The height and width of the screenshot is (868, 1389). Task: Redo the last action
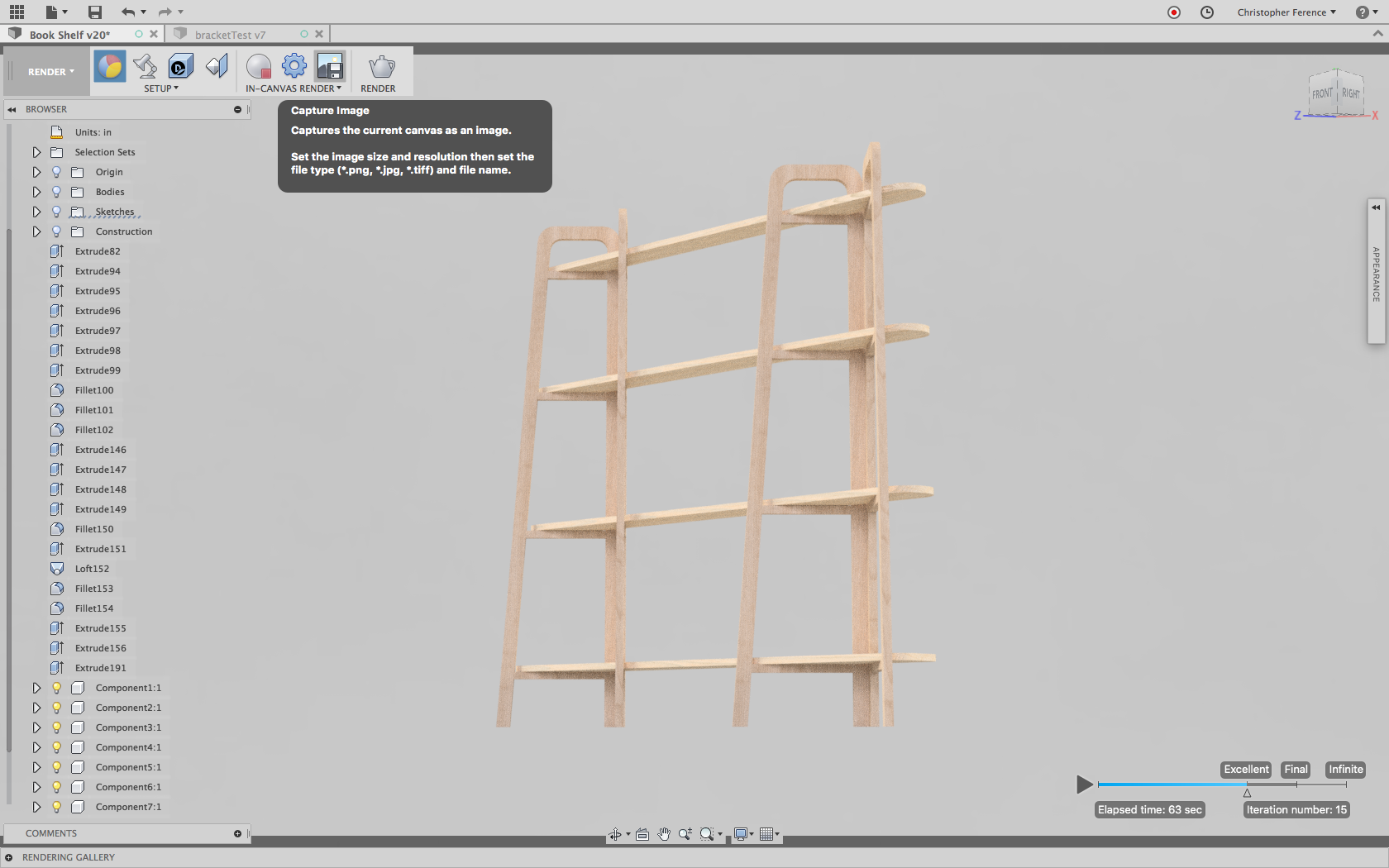click(x=165, y=12)
